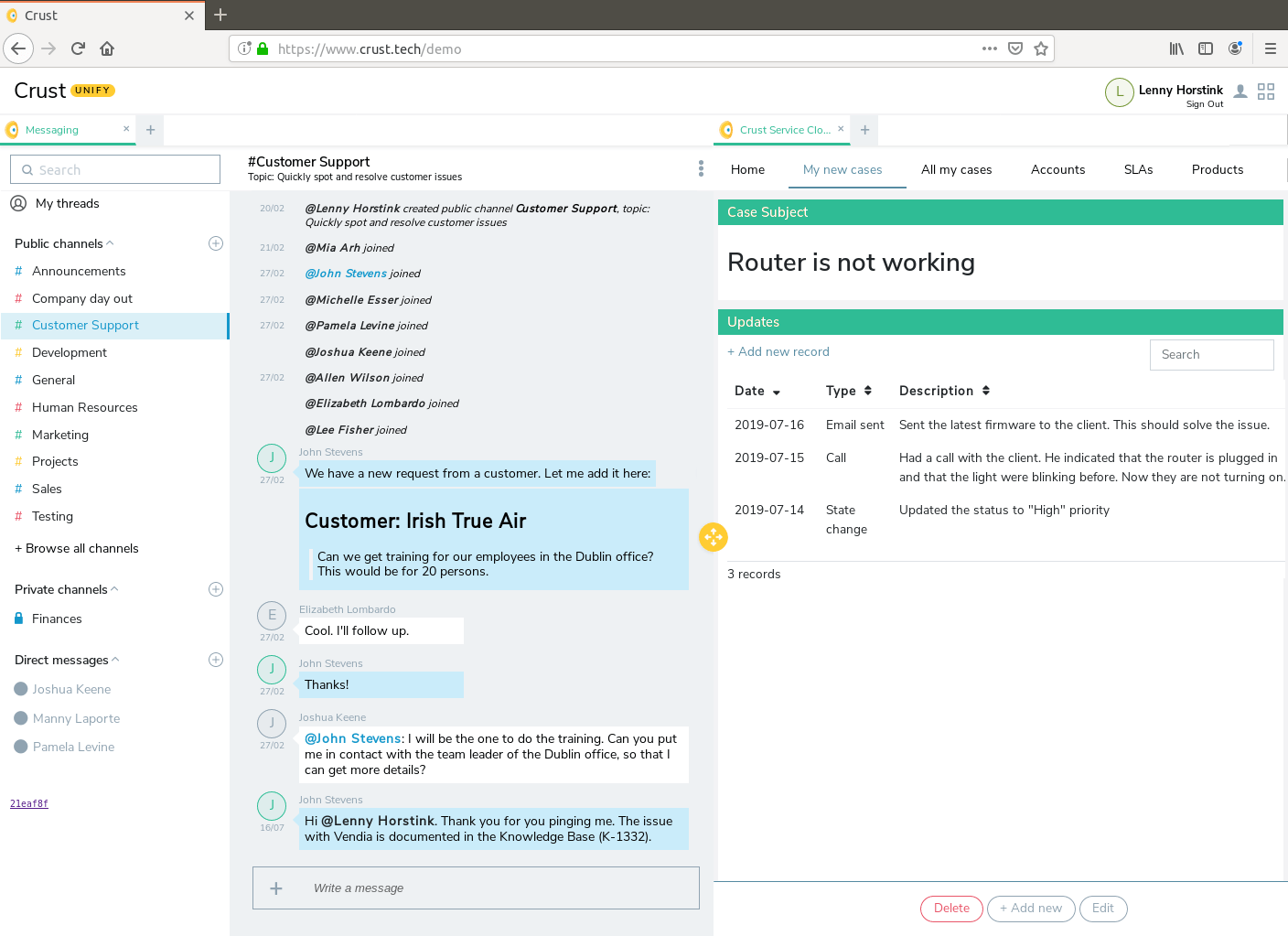This screenshot has width=1288, height=936.
Task: Click the updates Search field
Action: [x=1211, y=354]
